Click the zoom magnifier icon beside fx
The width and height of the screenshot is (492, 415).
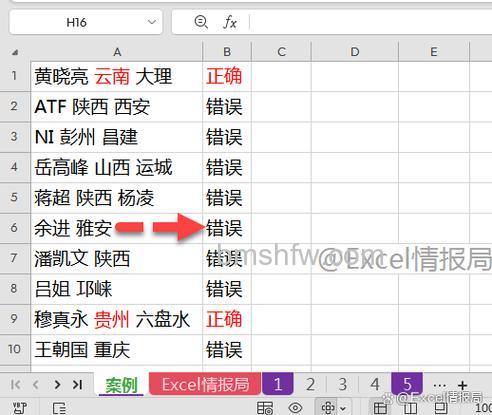tap(201, 22)
